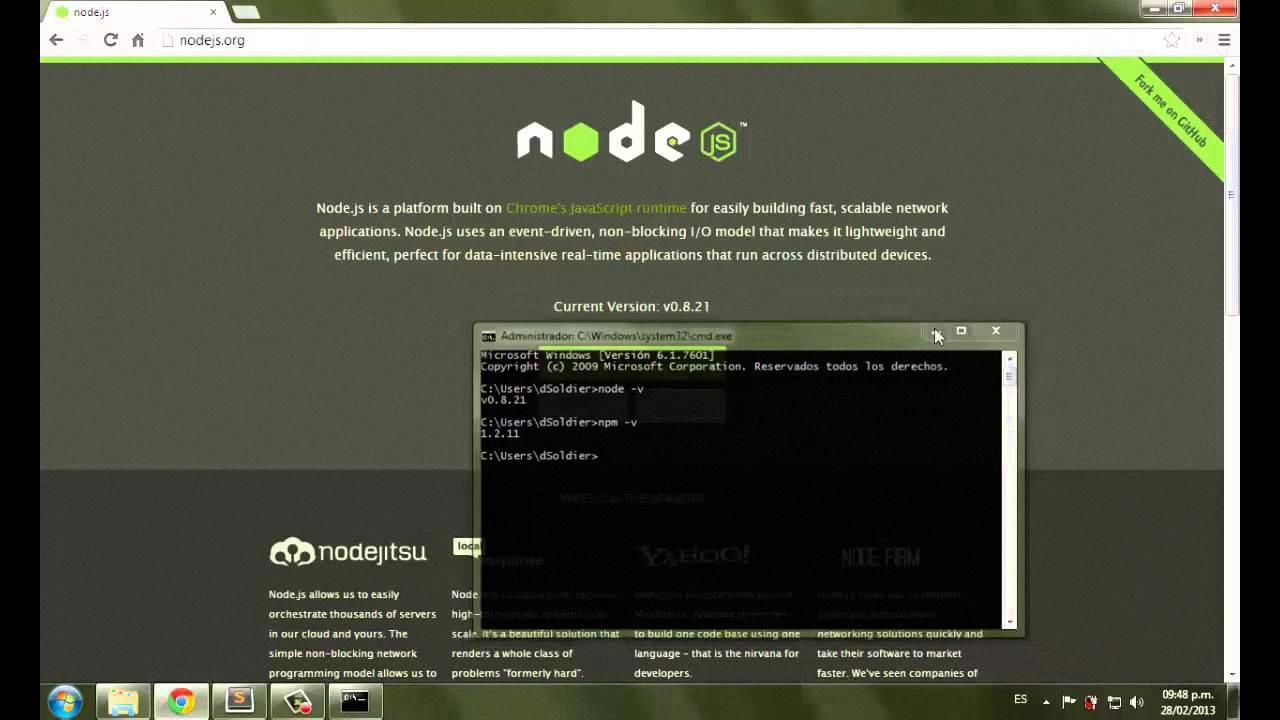This screenshot has width=1280, height=720.
Task: Open the ES language indicator
Action: 1021,700
